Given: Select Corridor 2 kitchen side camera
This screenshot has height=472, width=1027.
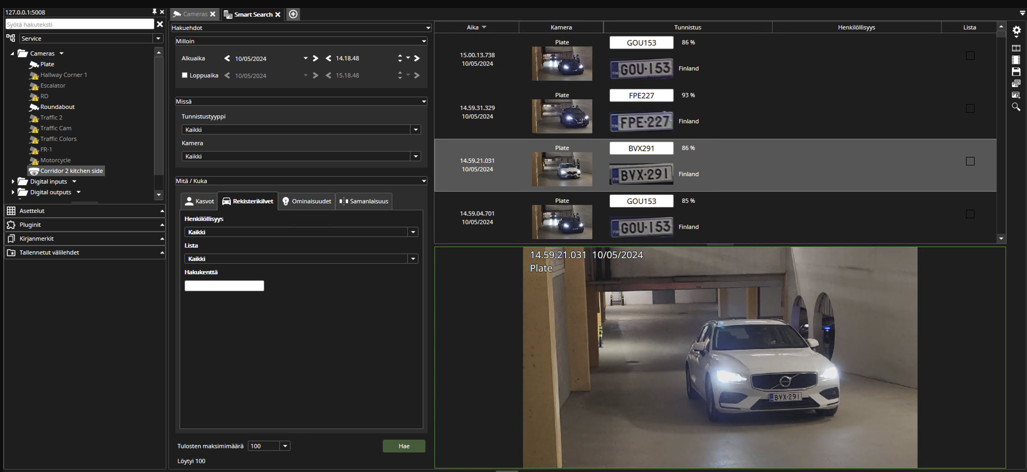Looking at the screenshot, I should click(x=71, y=171).
